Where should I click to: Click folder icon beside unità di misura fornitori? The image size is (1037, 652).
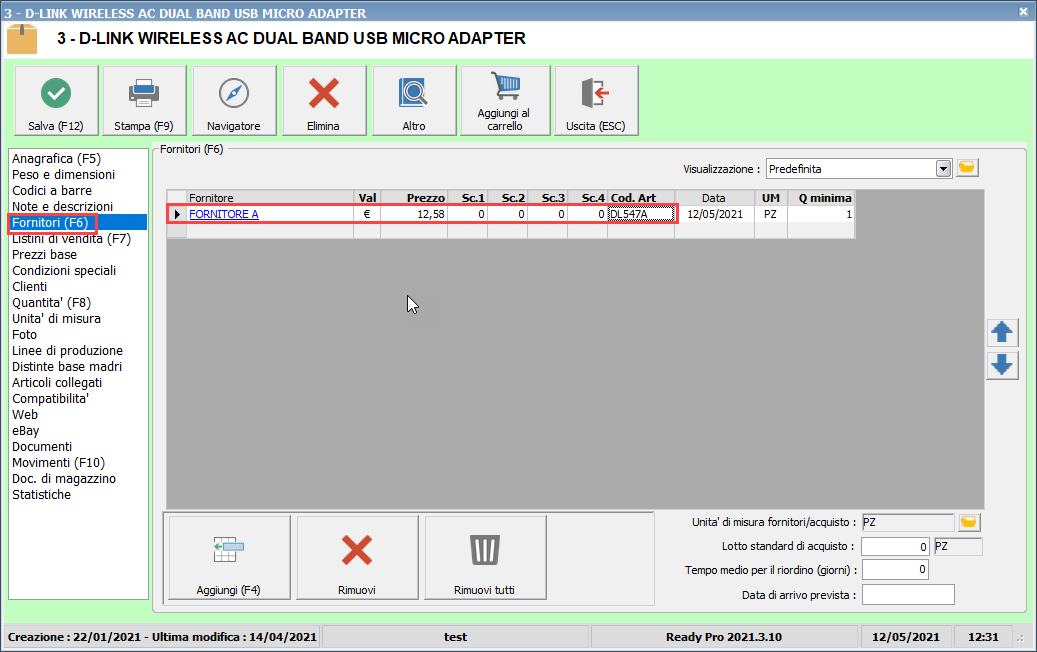pos(969,522)
